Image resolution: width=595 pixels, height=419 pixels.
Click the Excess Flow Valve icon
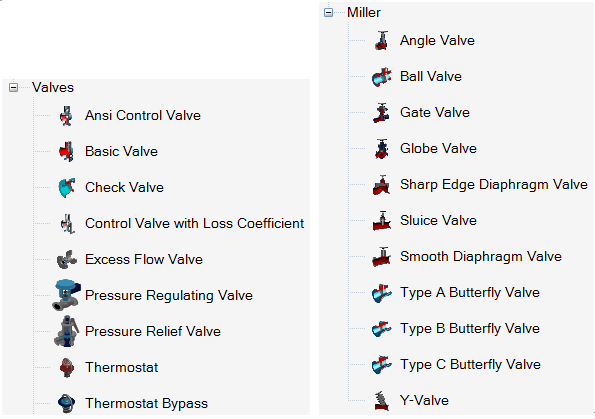(66, 260)
